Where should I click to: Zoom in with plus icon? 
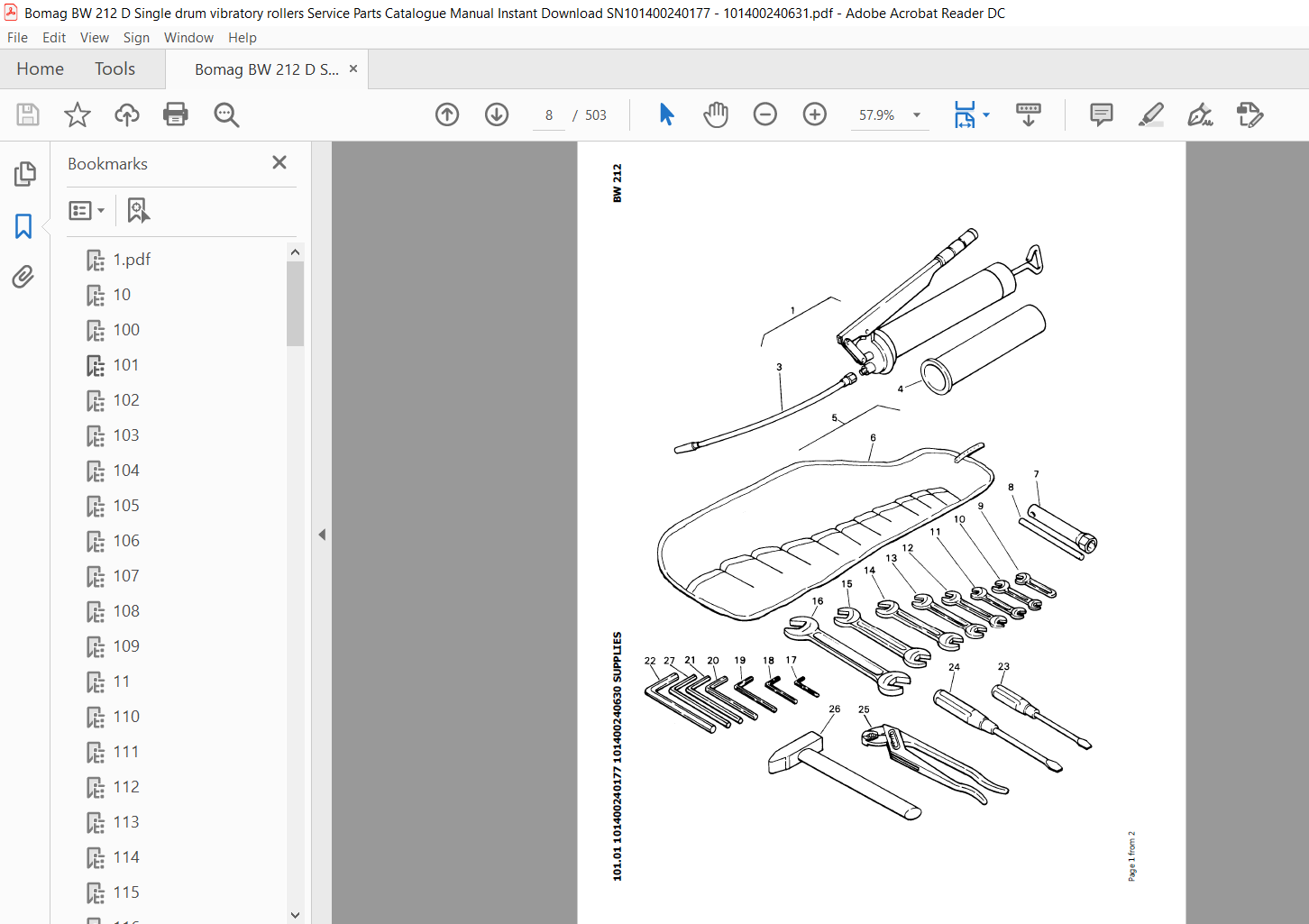pos(815,114)
